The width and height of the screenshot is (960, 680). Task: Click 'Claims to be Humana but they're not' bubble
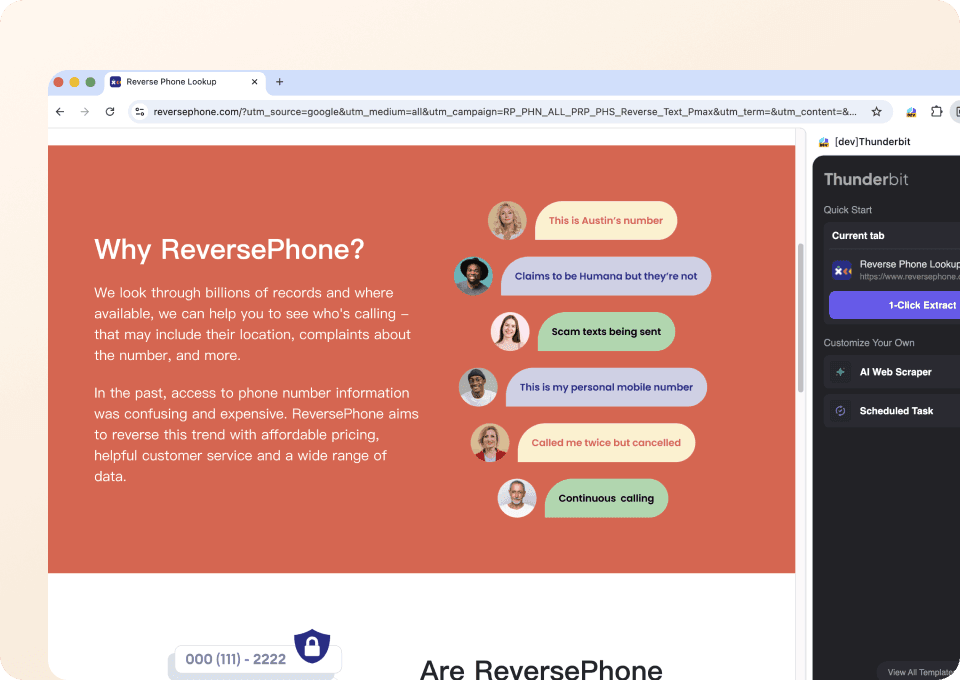coord(606,276)
